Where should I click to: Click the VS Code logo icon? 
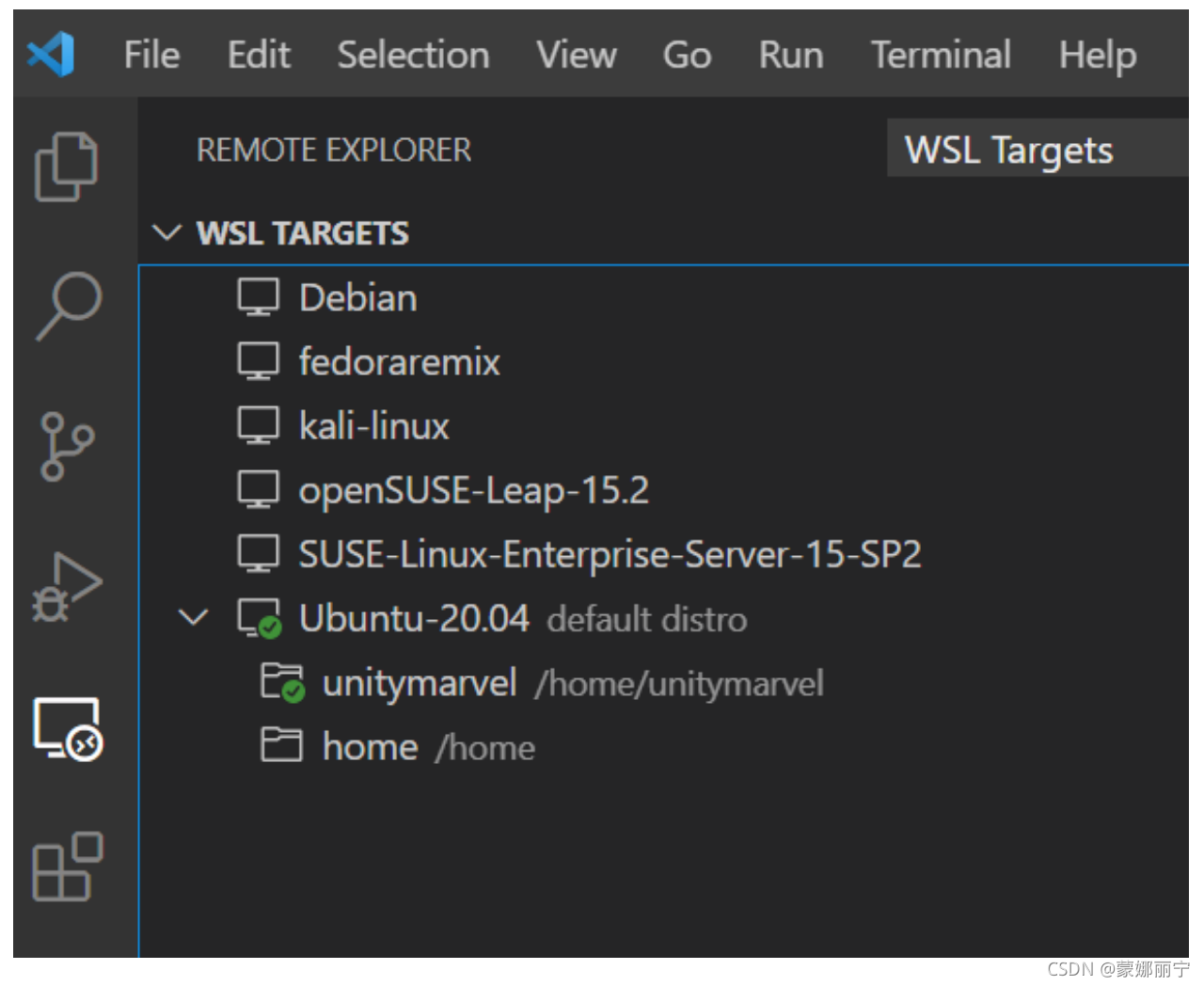(51, 54)
